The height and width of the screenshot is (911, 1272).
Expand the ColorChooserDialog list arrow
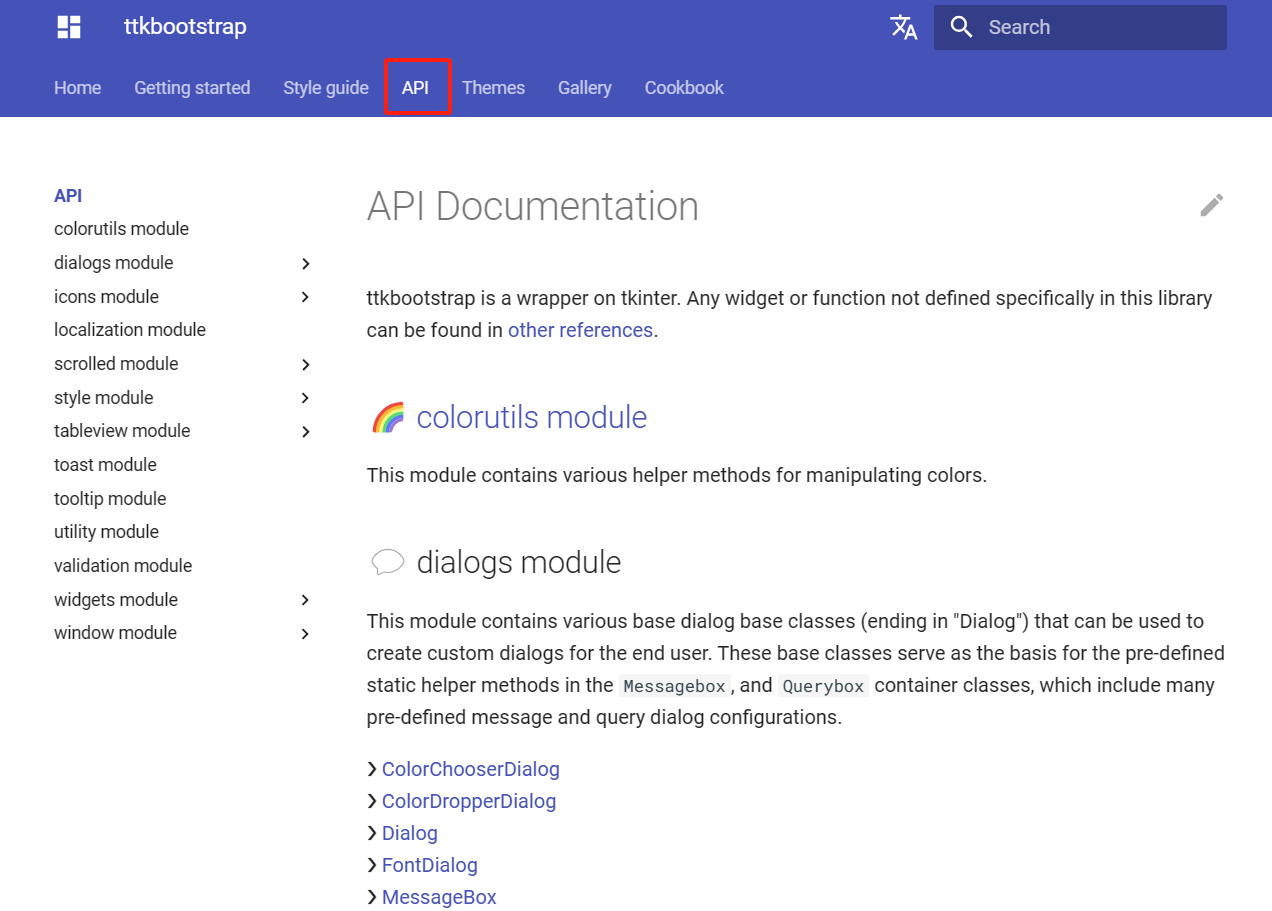372,769
